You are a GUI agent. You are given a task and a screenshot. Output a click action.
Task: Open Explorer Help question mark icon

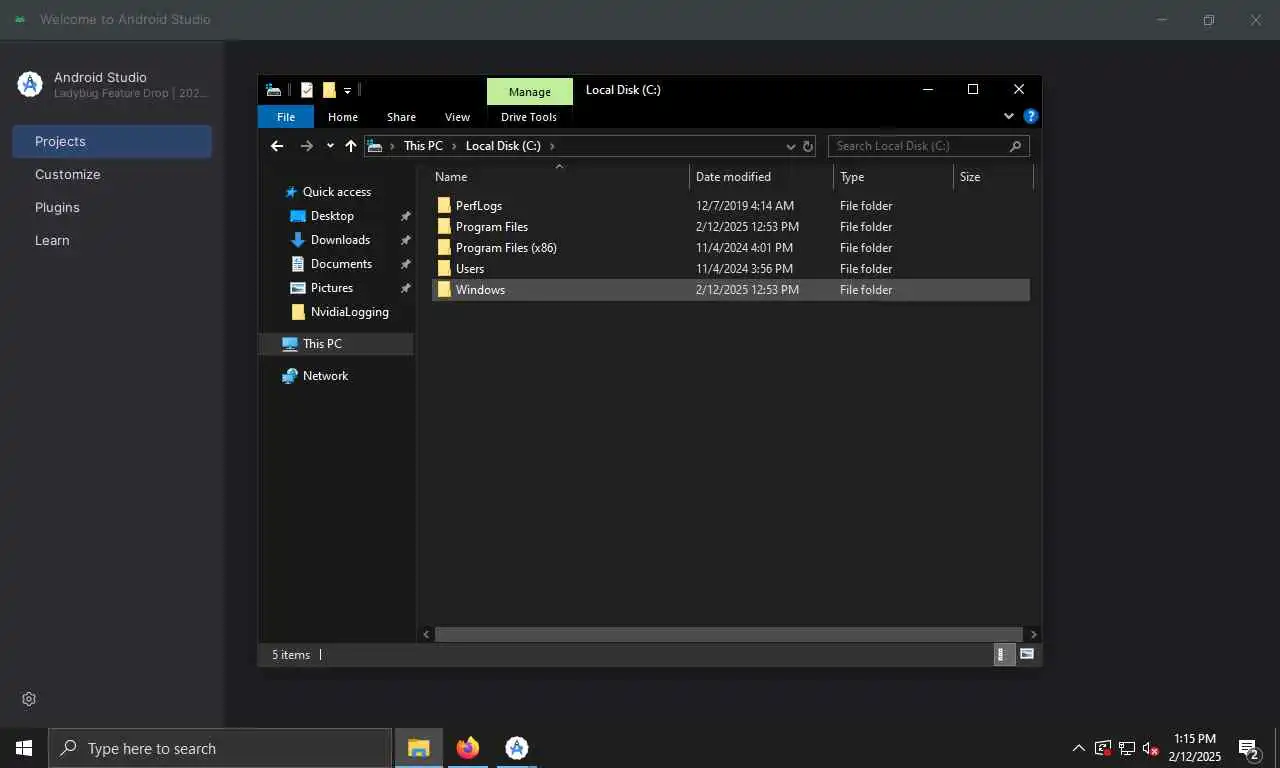point(1031,117)
